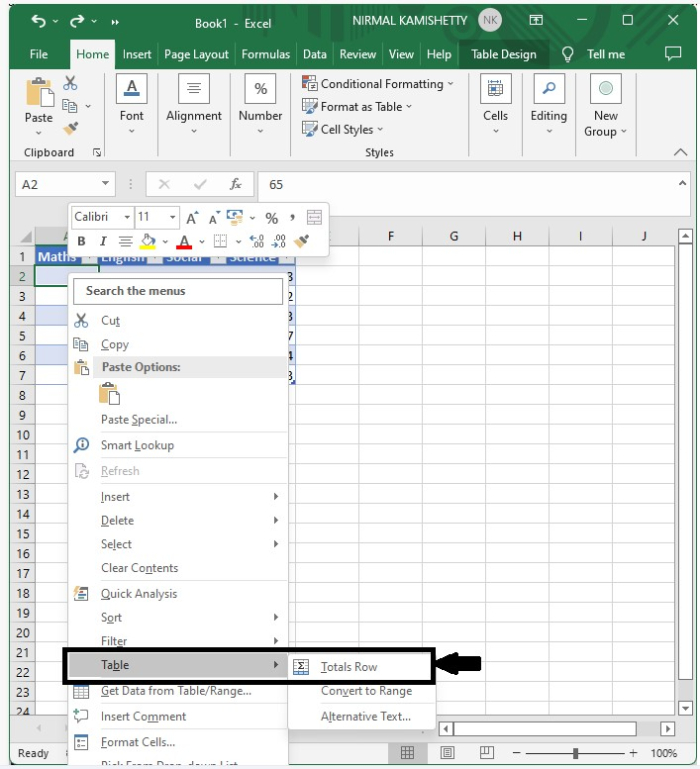Switch to the Insert tab
The width and height of the screenshot is (700, 769).
pos(137,54)
